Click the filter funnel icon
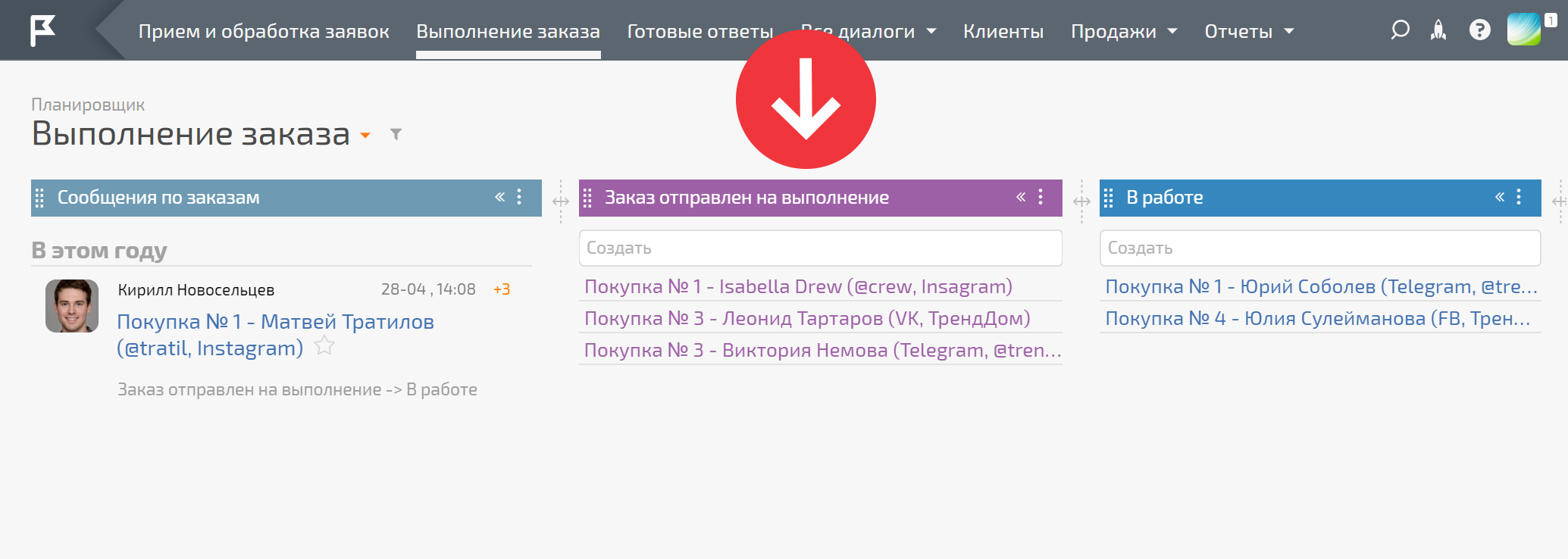This screenshot has width=1568, height=559. pos(396,134)
